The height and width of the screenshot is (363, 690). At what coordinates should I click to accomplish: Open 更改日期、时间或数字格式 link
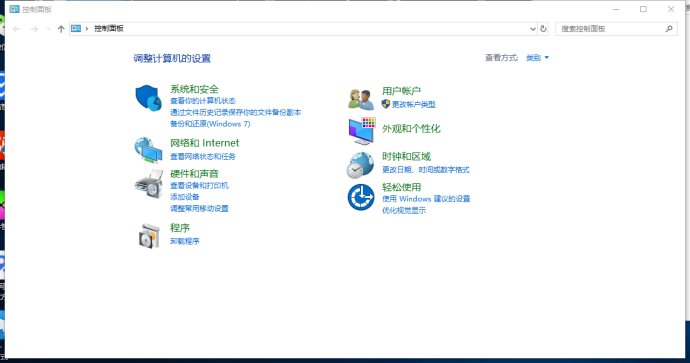coord(426,169)
